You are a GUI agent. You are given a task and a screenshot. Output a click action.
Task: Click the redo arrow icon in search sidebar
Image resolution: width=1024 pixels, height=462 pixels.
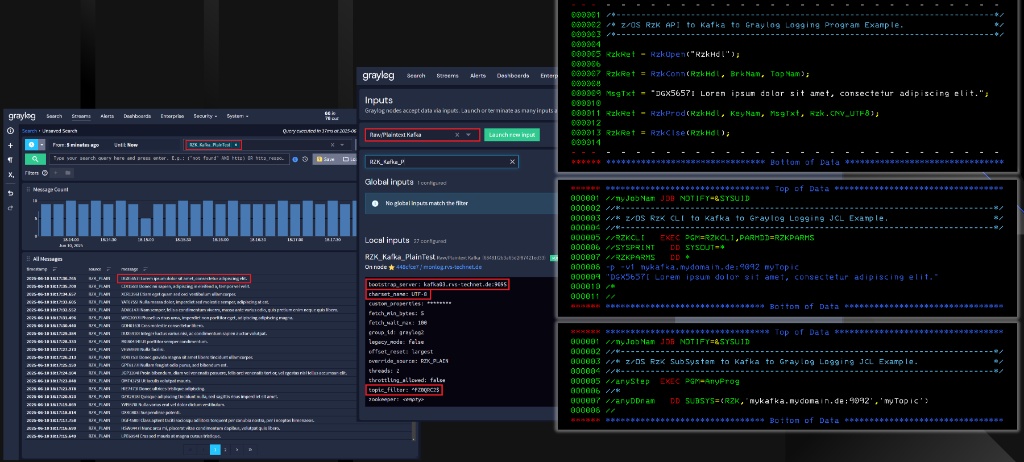click(10, 208)
